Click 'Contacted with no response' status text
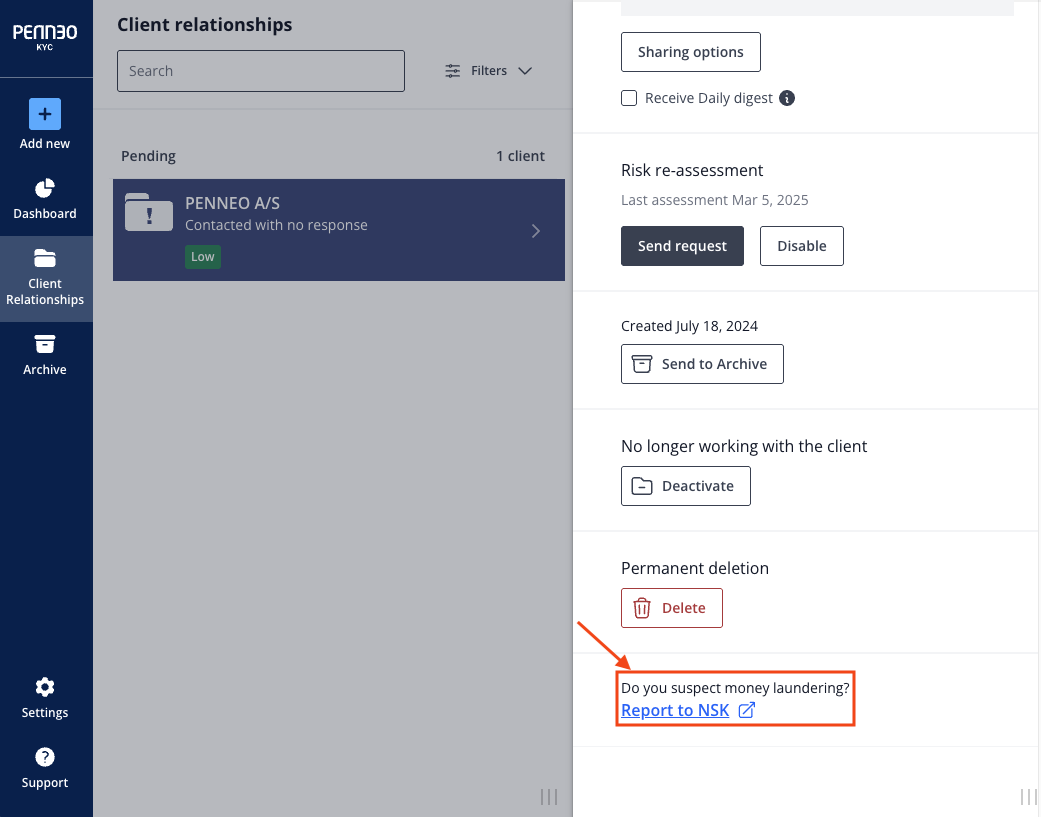Viewport: 1041px width, 817px height. click(276, 225)
